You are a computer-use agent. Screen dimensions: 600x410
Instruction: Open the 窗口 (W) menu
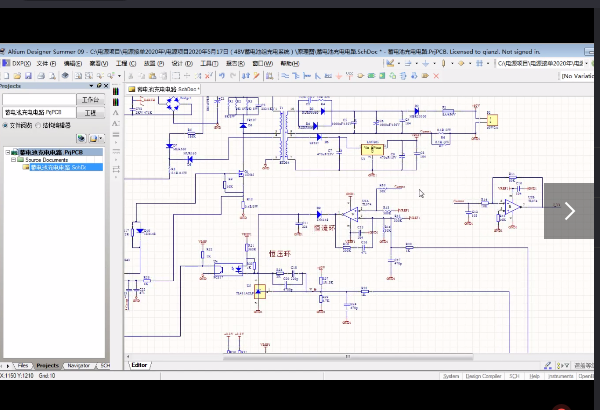pos(262,63)
